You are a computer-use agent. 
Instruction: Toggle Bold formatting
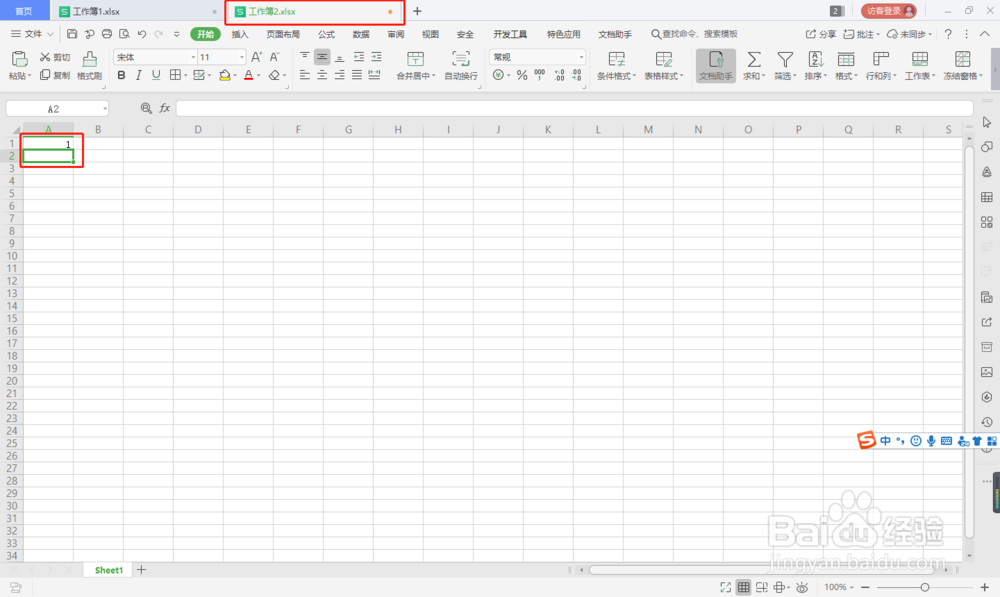tap(121, 75)
